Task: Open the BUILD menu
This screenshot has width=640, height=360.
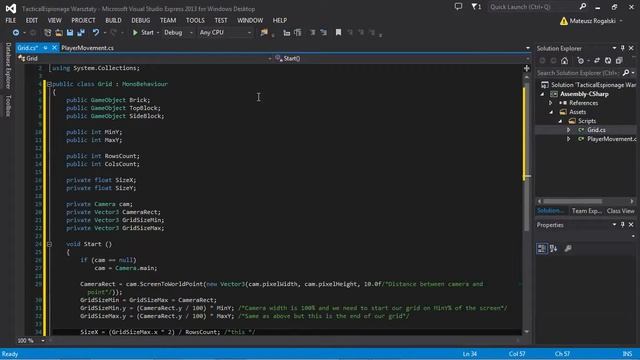Action: click(113, 20)
